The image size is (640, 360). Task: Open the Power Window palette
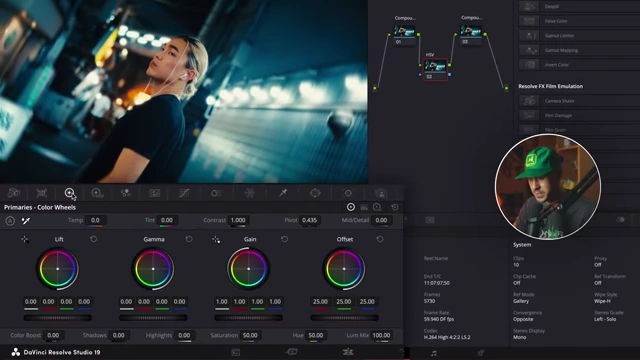pyautogui.click(x=315, y=193)
